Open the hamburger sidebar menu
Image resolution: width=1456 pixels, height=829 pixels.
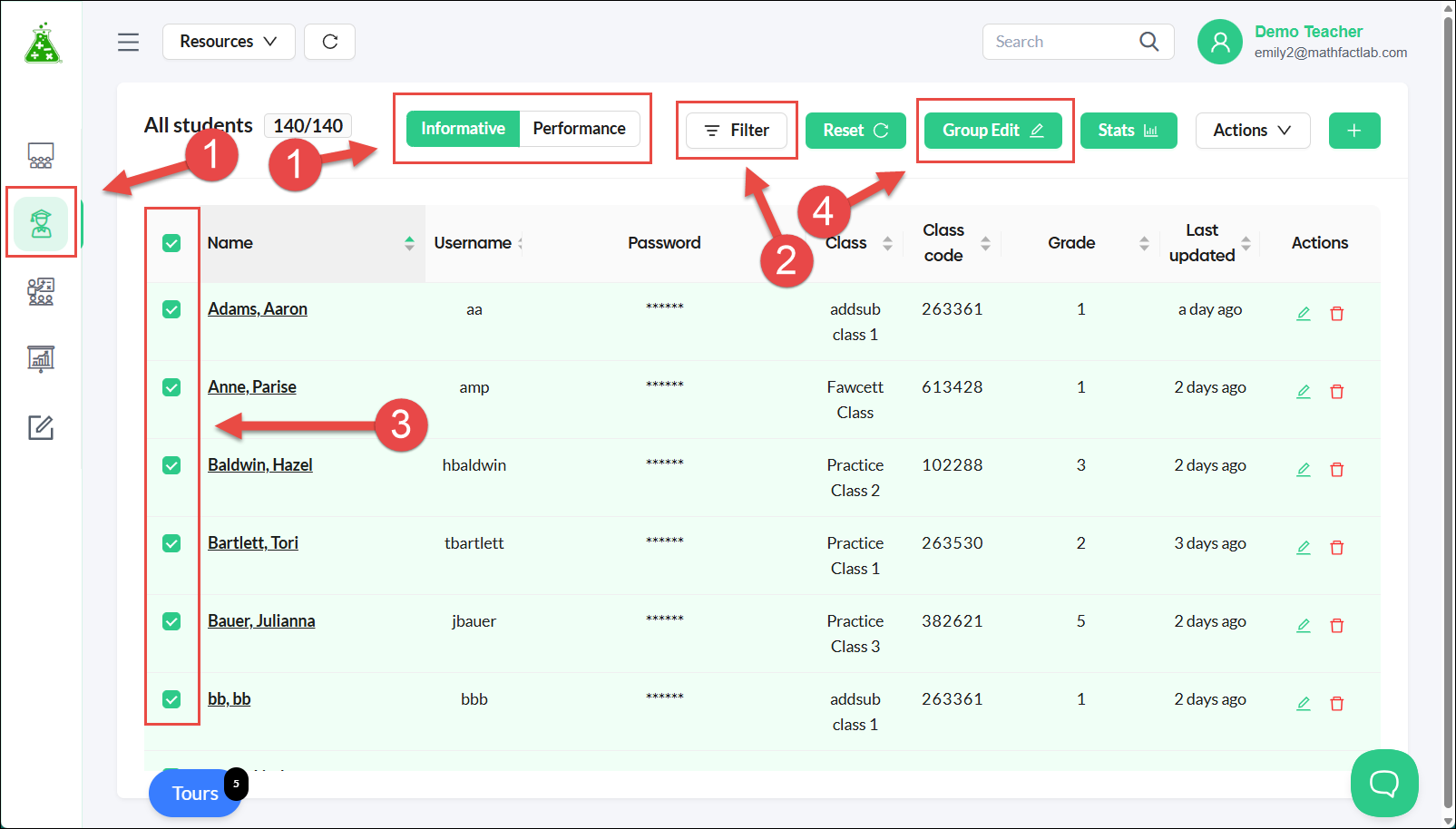128,42
